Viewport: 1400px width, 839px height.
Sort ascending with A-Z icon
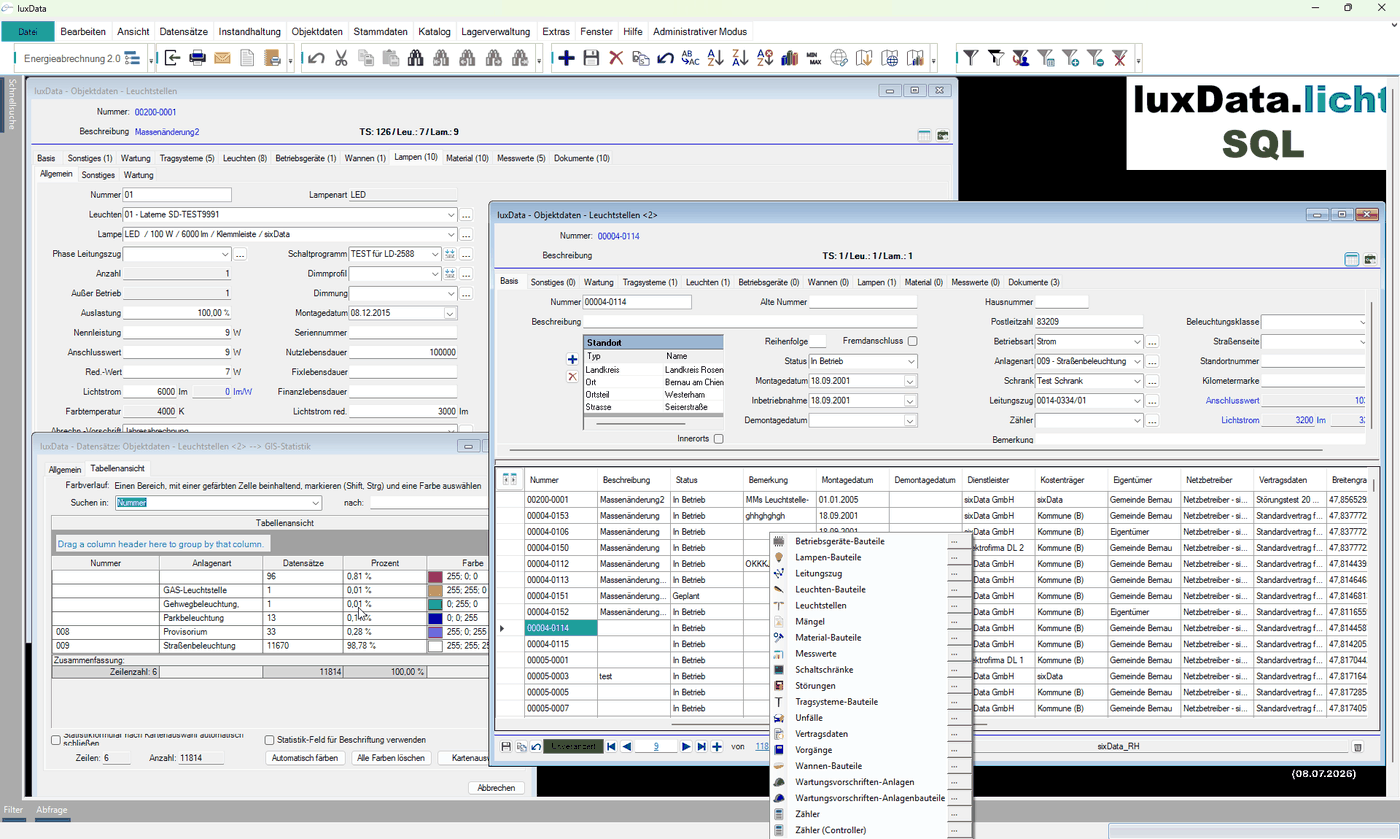[x=715, y=58]
